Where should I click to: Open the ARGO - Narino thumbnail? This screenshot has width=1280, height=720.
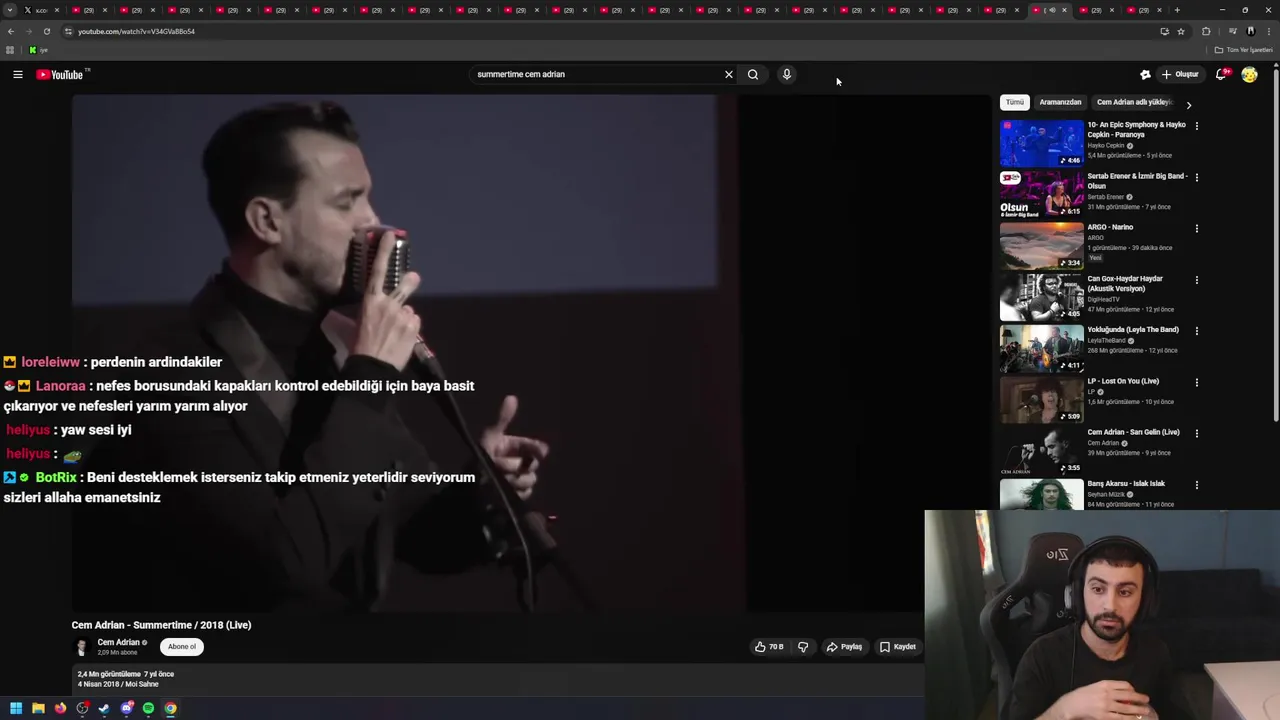(1041, 245)
